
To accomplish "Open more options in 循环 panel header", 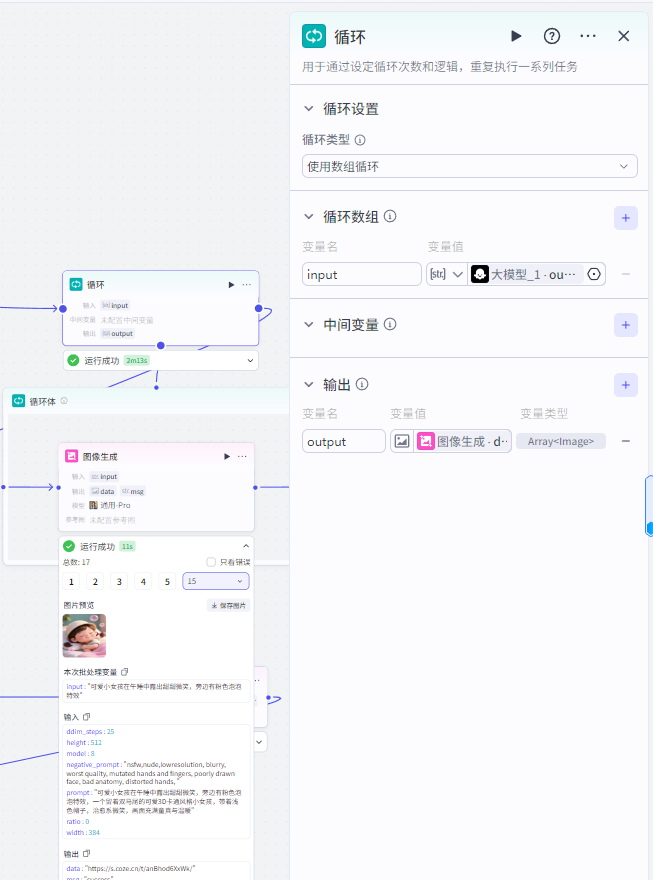I will (588, 36).
